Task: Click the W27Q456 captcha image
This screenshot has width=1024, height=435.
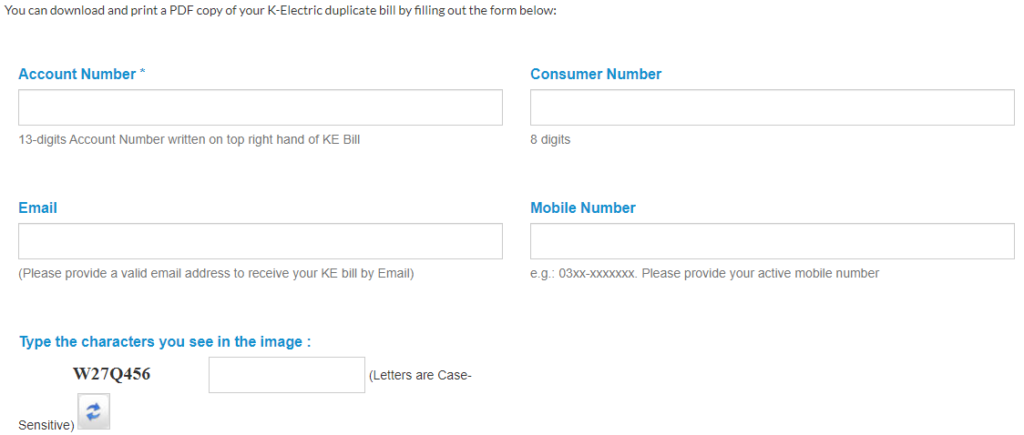Action: point(112,374)
